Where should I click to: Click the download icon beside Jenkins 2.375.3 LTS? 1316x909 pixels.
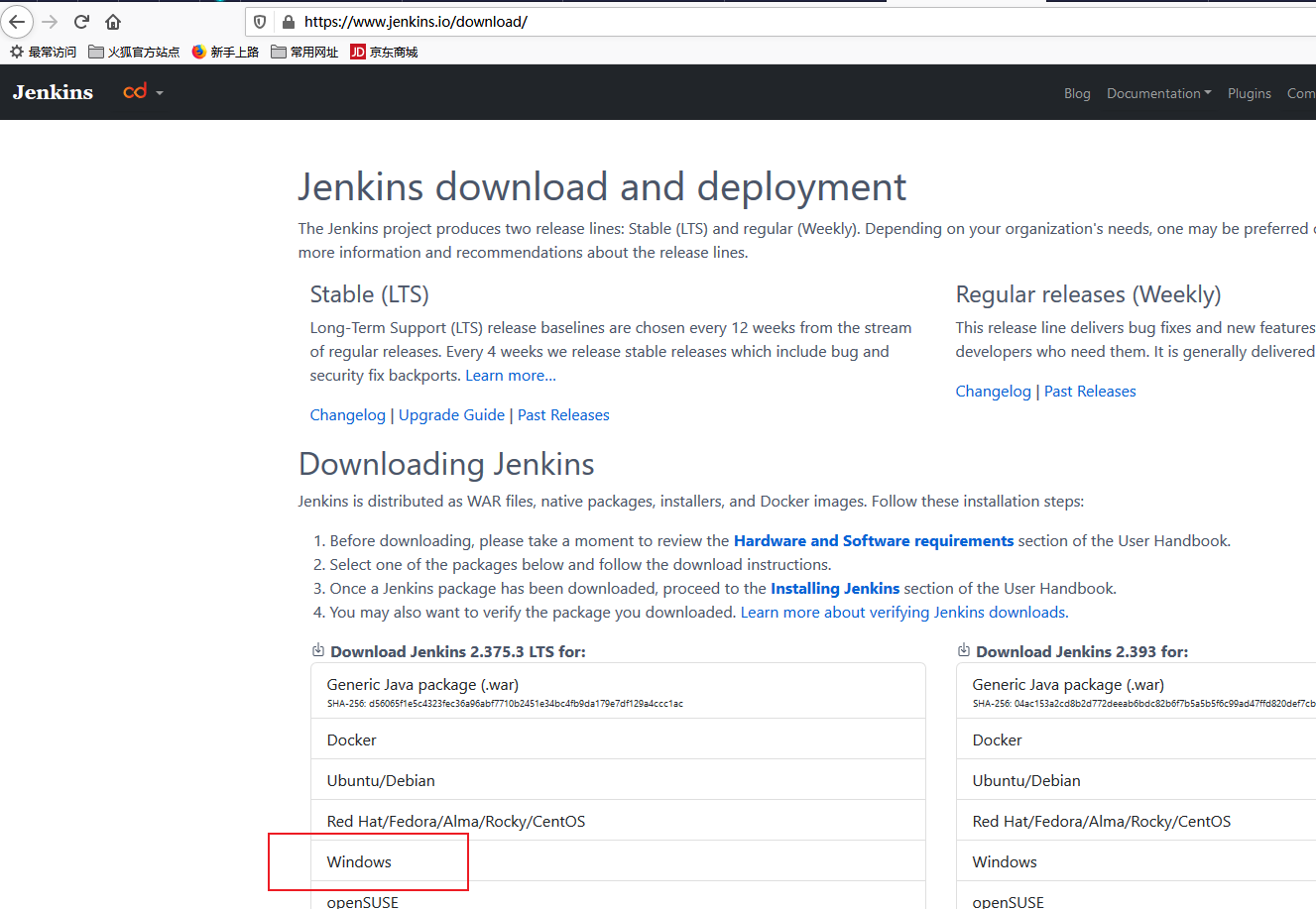tap(317, 648)
